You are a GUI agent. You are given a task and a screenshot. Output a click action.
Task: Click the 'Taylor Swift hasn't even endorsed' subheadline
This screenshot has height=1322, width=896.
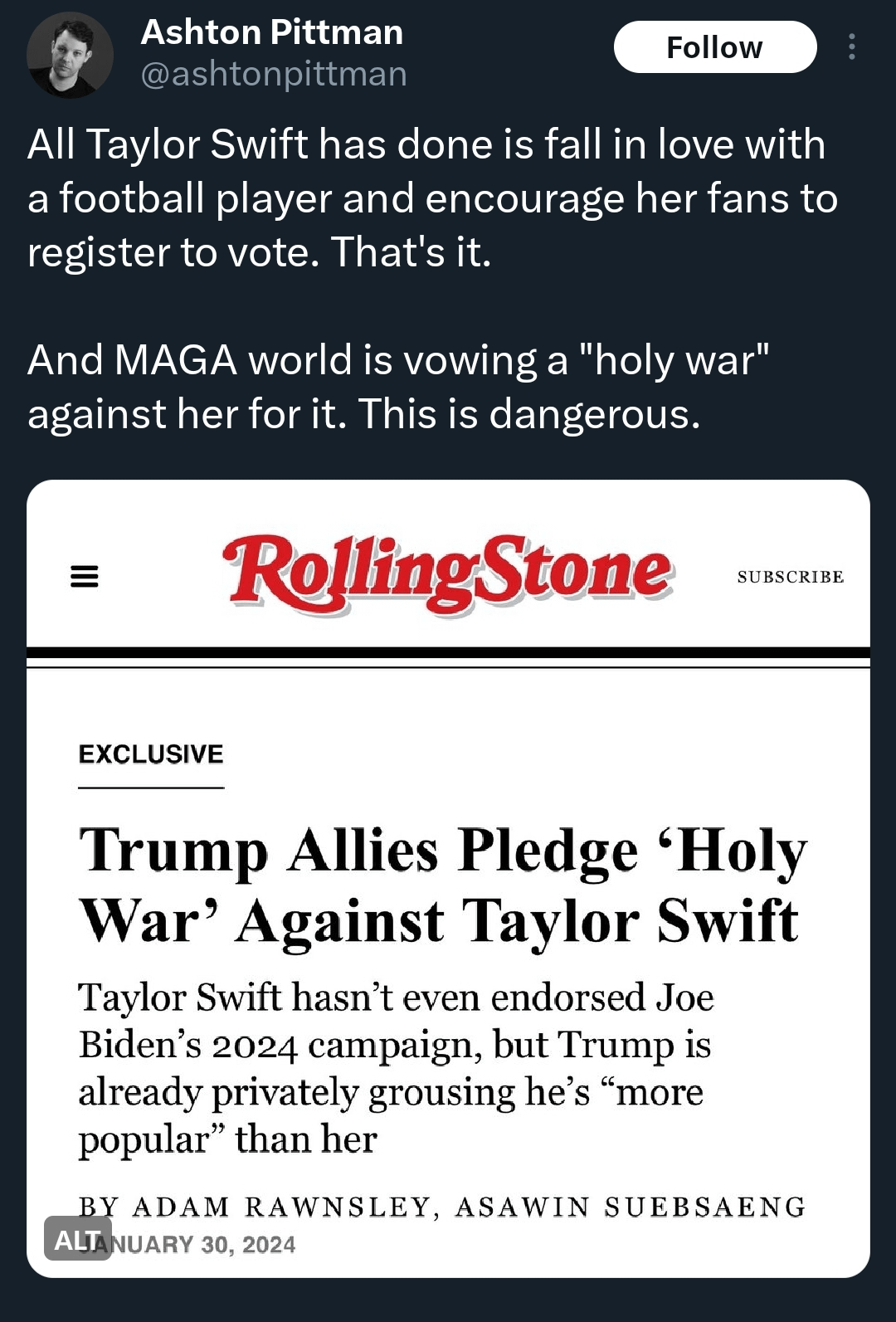click(x=396, y=1067)
